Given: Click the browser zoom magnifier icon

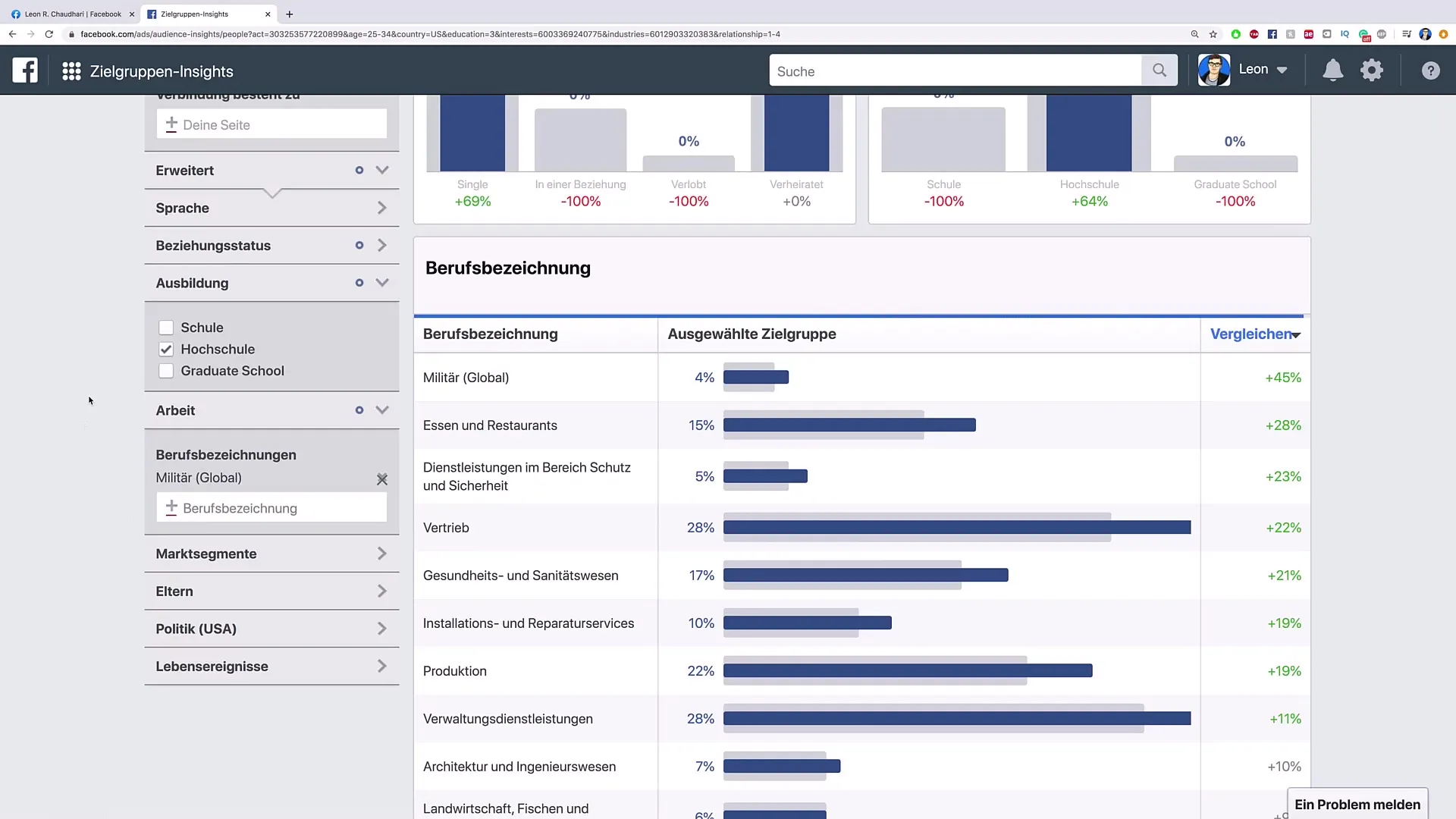Looking at the screenshot, I should 1194,34.
